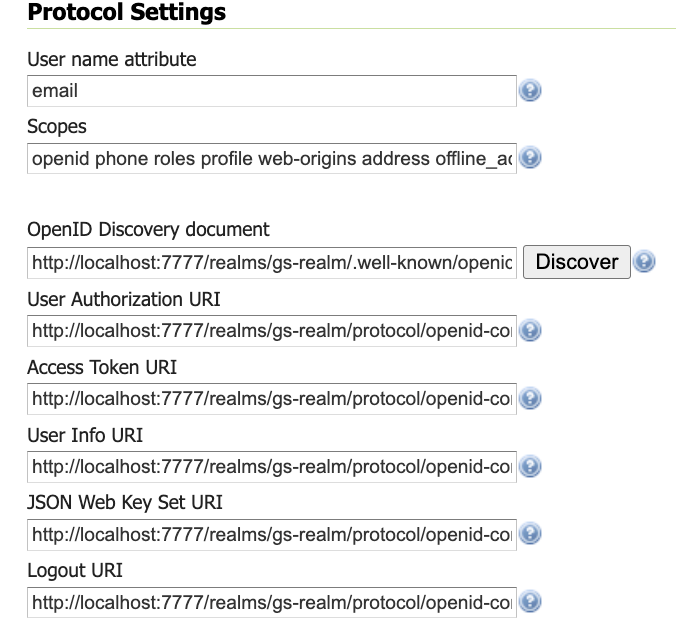The height and width of the screenshot is (630, 676).
Task: Click help icon next to User Authorization URI
Action: coord(530,330)
